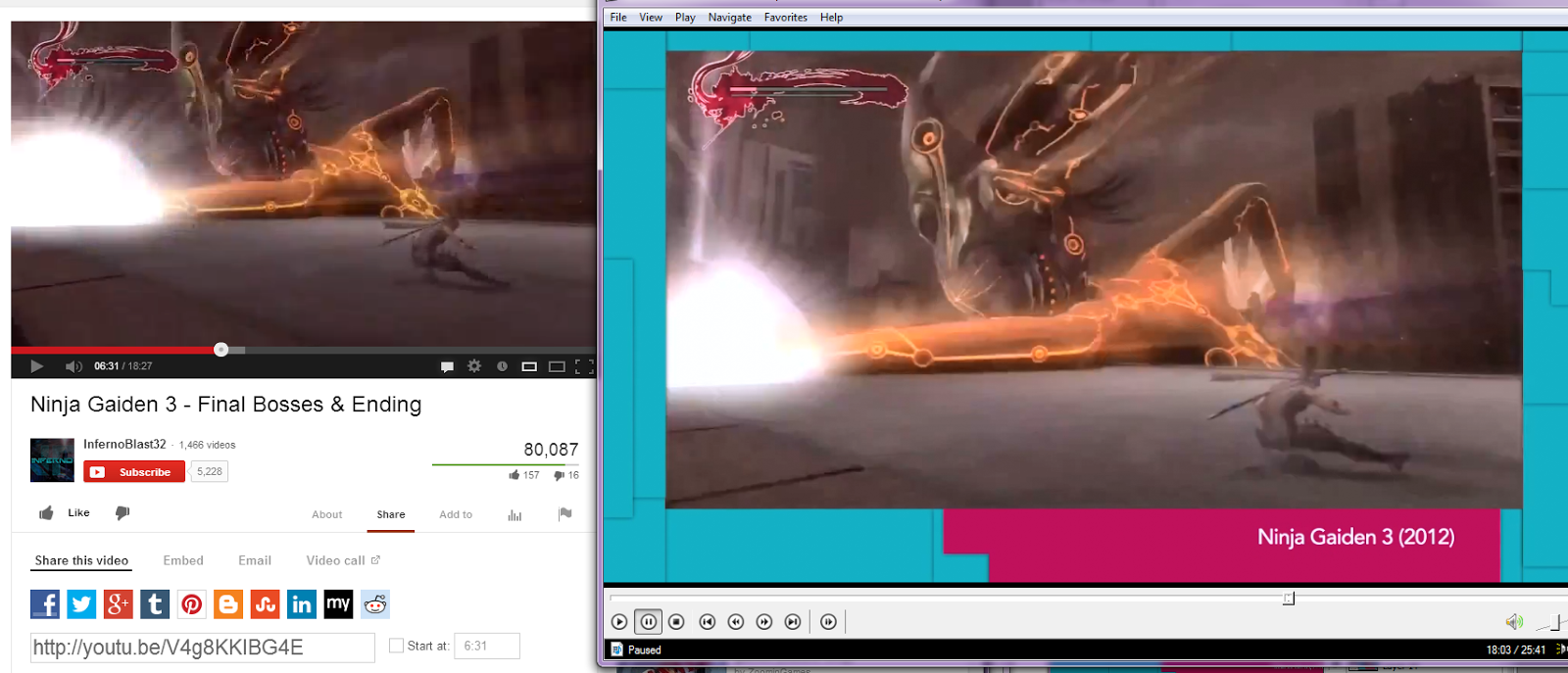This screenshot has height=673, width=1568.
Task: Enable the Start at checkbox
Action: tap(396, 646)
